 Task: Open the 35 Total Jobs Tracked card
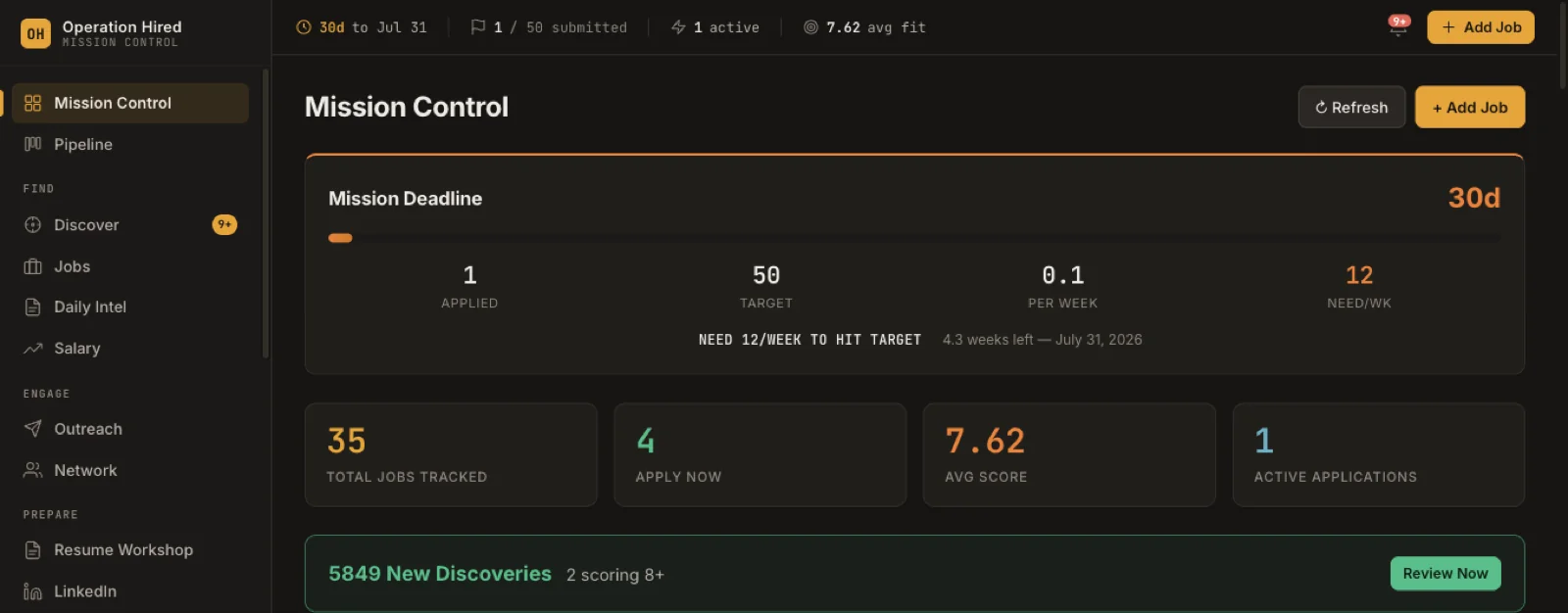point(451,454)
